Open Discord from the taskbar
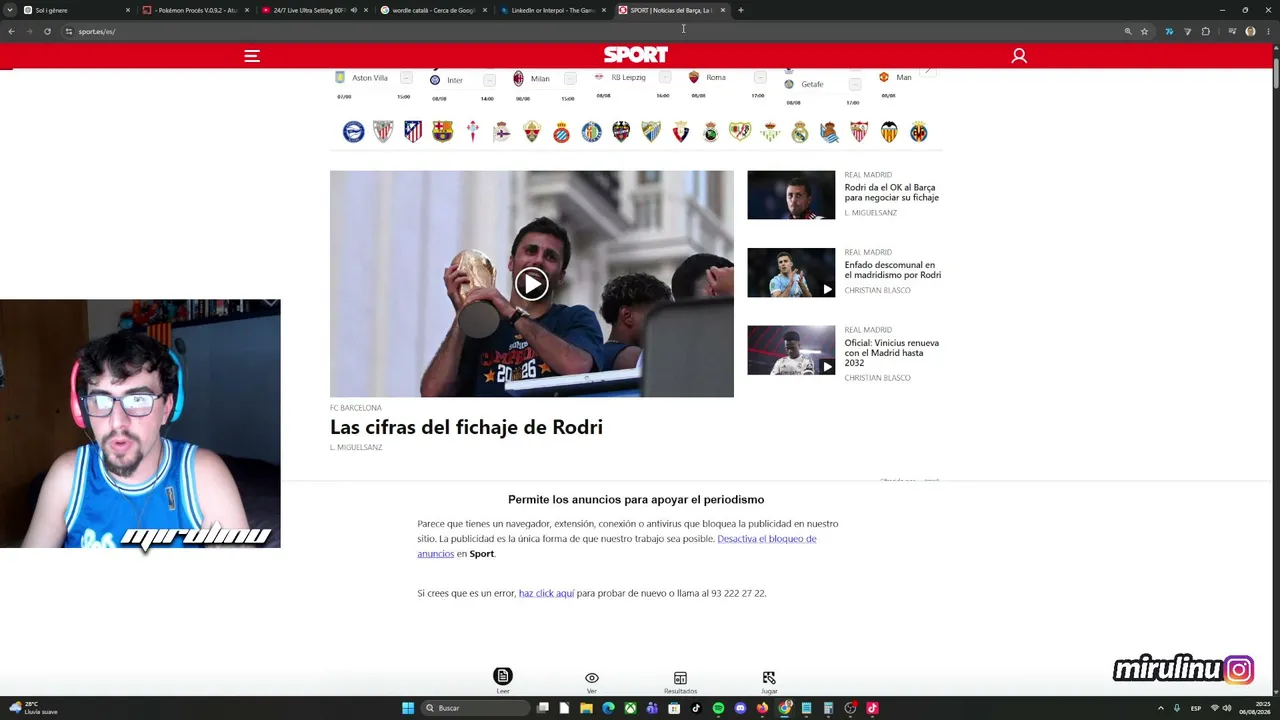The width and height of the screenshot is (1280, 720). tap(740, 708)
